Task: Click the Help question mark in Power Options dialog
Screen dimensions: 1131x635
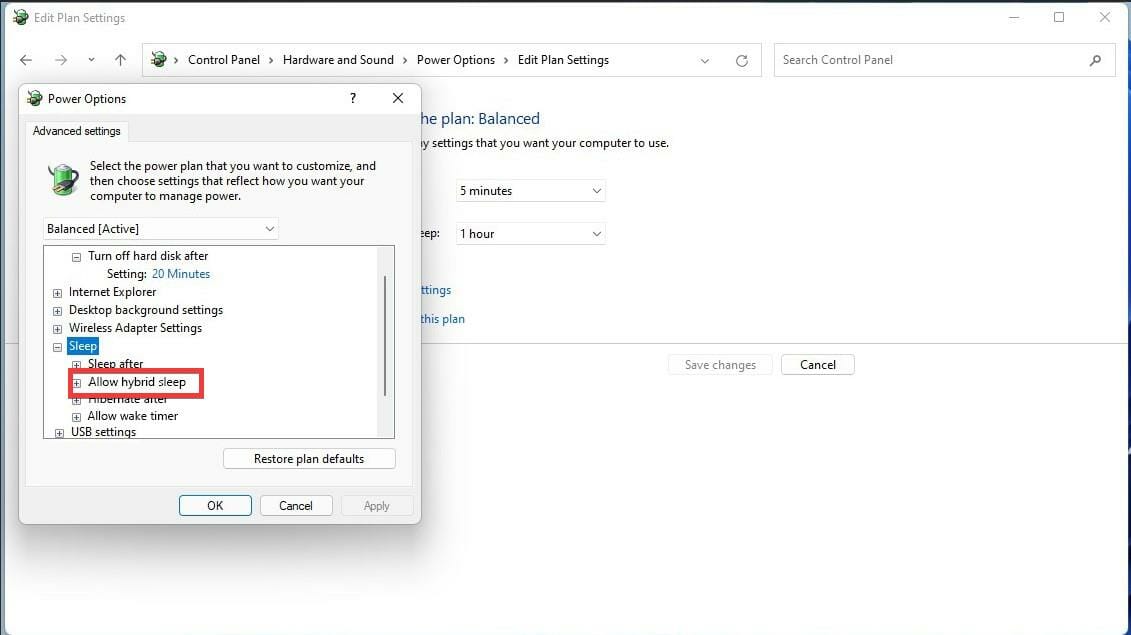Action: (352, 98)
